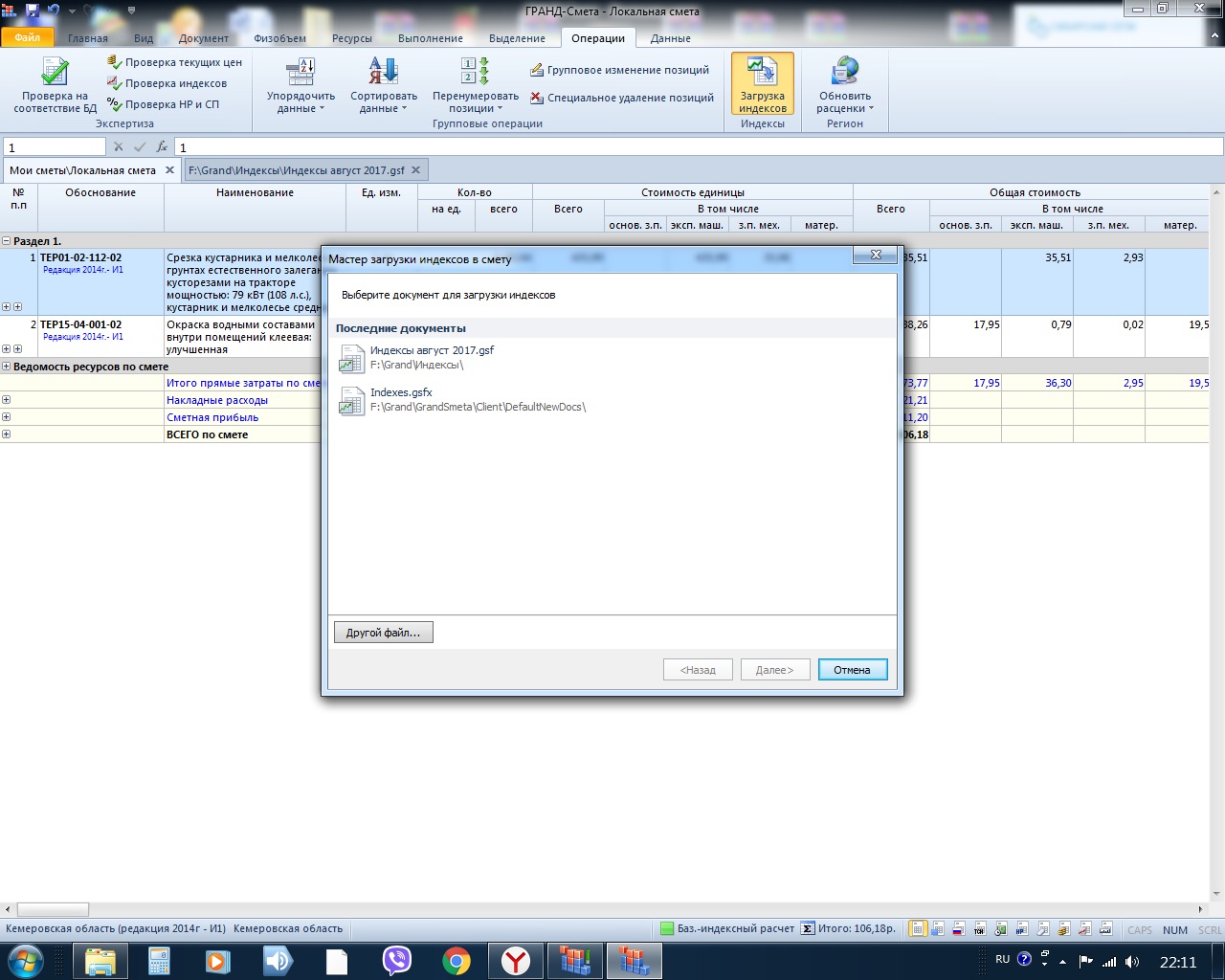Collapse the Раздел 1. section

pos(7,241)
